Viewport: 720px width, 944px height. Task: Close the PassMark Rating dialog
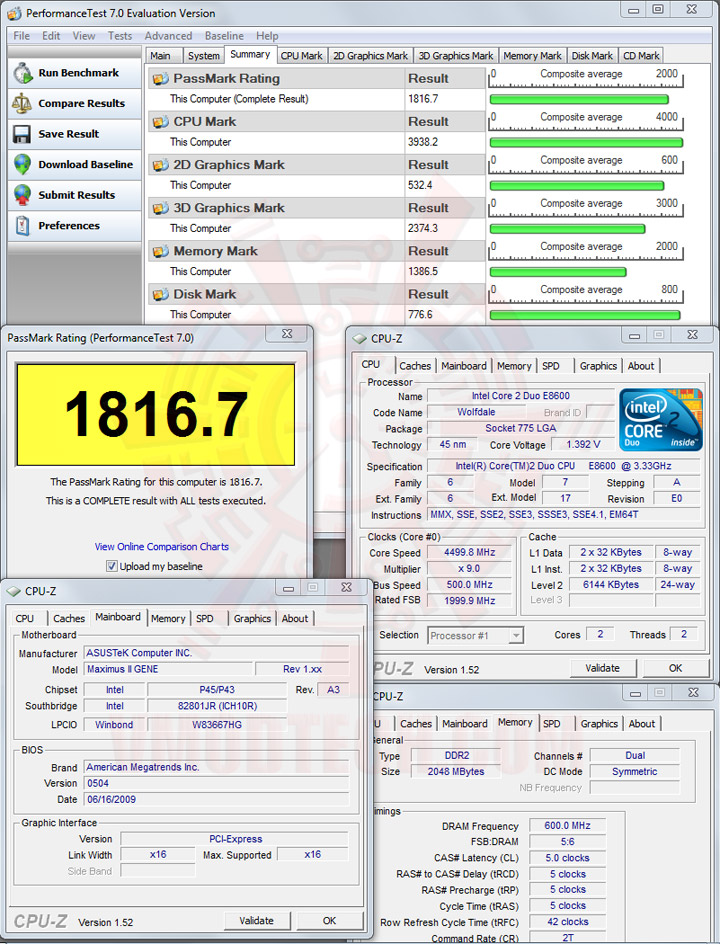coord(287,334)
